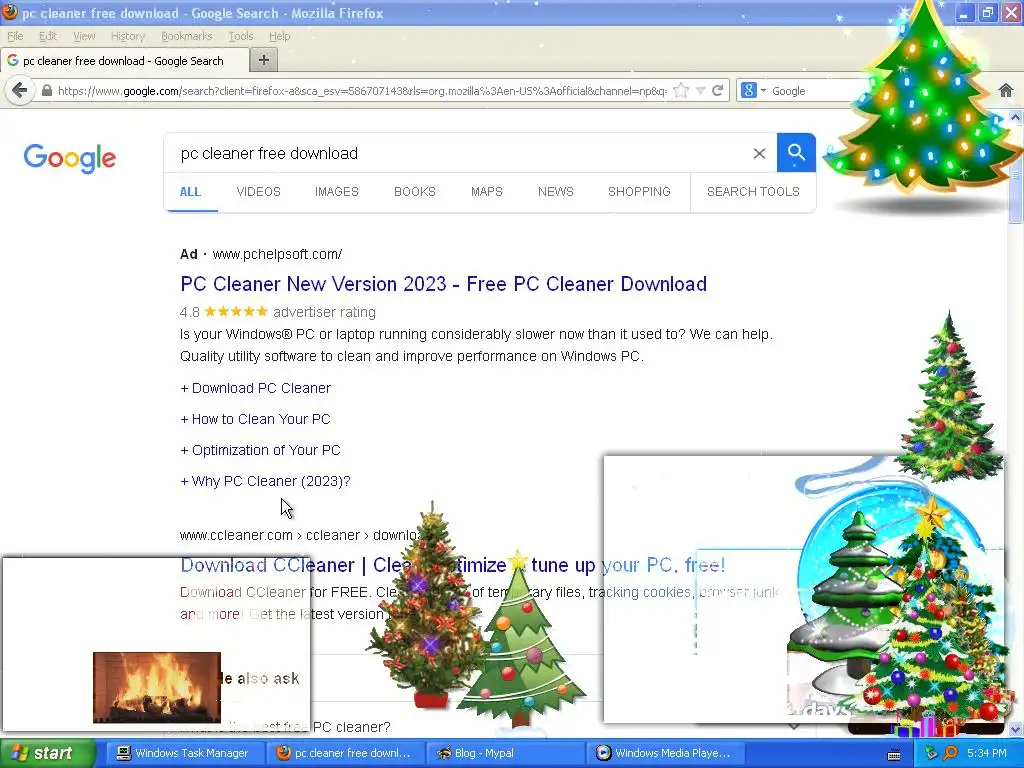Click the Google search engine icon in search bar
The height and width of the screenshot is (768, 1024).
(748, 91)
